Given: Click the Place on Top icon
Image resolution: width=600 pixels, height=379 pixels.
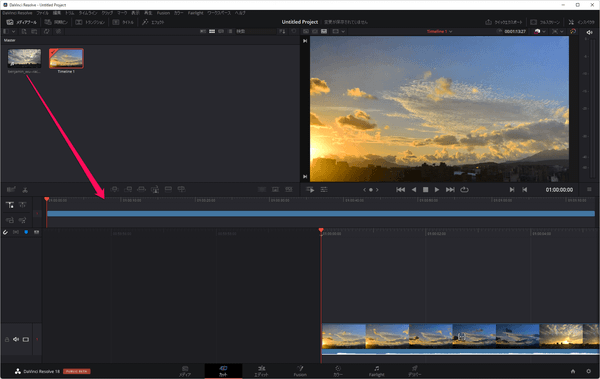Looking at the screenshot, I should (168, 189).
